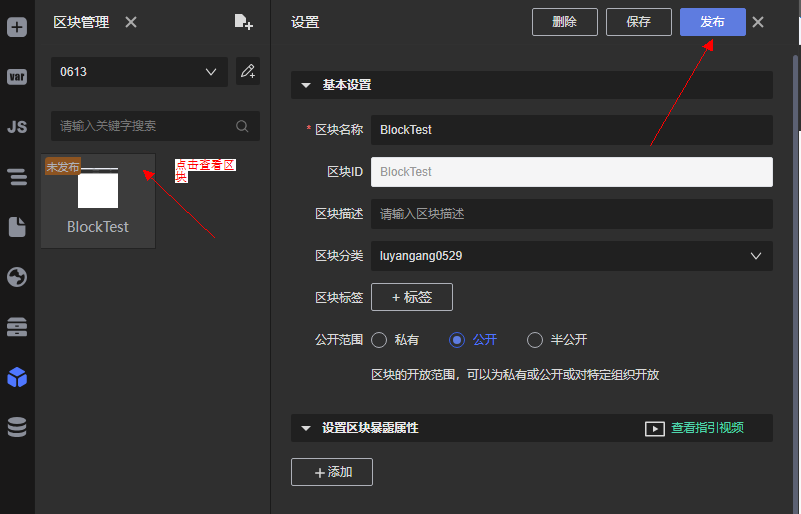
Task: Click the edit category pencil icon
Action: 248,71
